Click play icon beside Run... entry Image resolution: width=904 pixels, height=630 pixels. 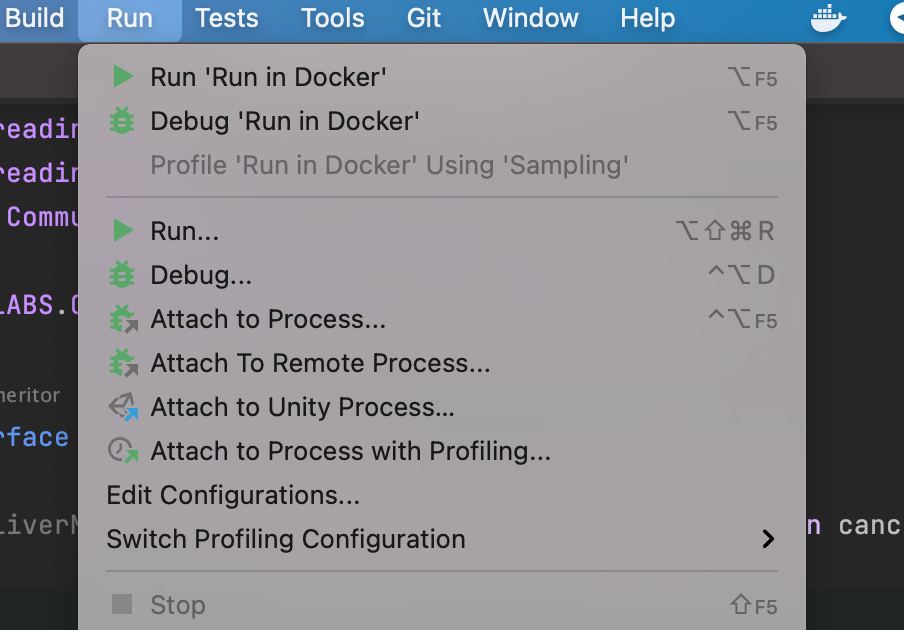123,231
